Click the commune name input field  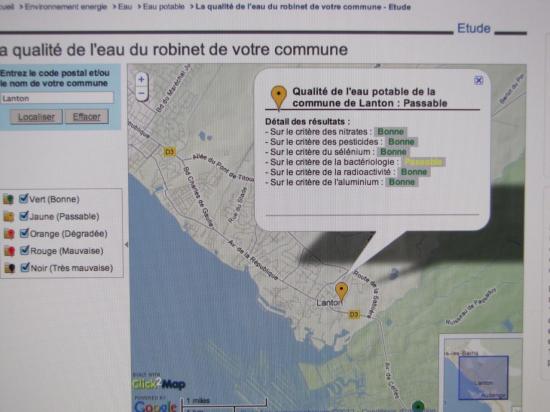point(56,98)
